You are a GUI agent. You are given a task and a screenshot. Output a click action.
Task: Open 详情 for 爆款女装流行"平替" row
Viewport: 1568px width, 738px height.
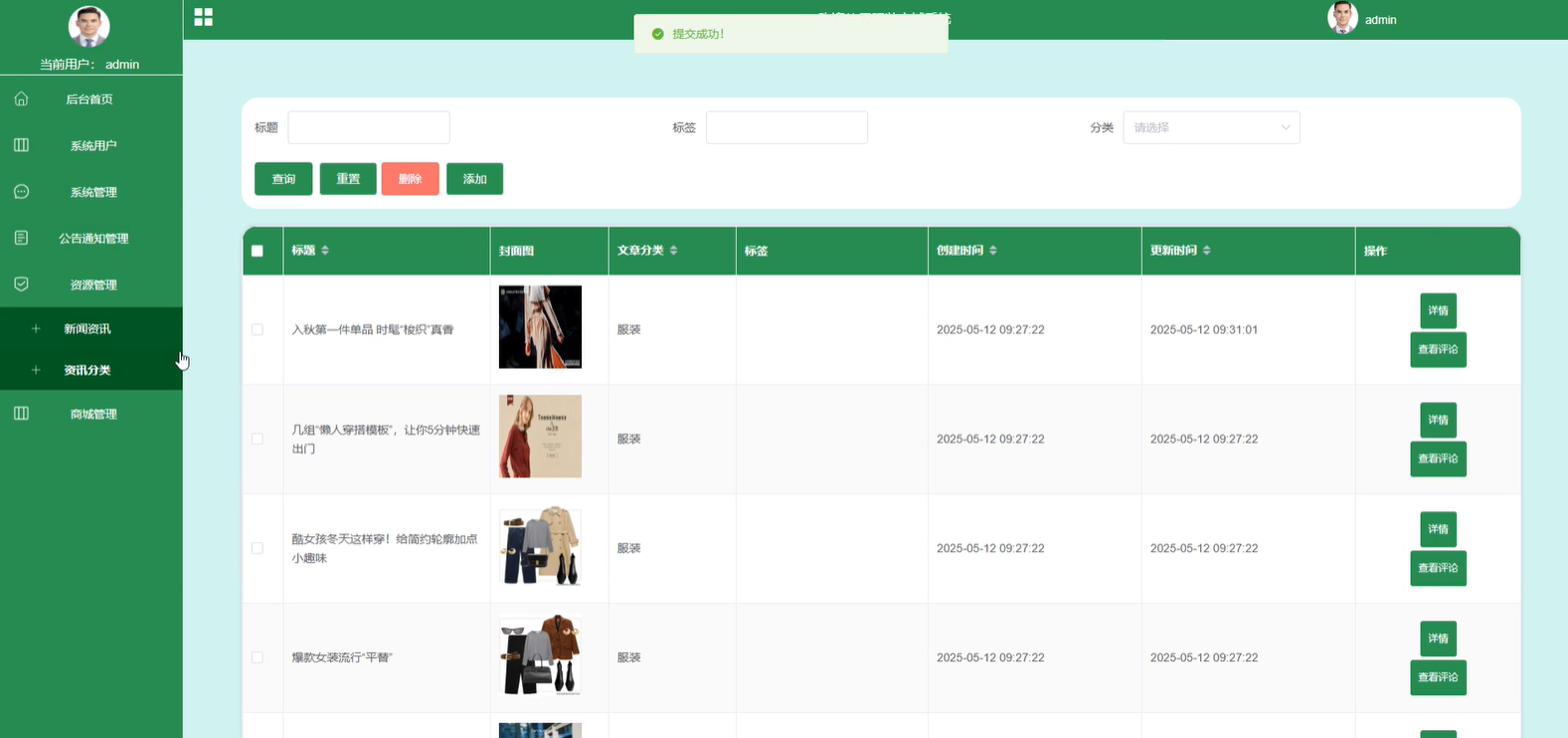pyautogui.click(x=1438, y=639)
